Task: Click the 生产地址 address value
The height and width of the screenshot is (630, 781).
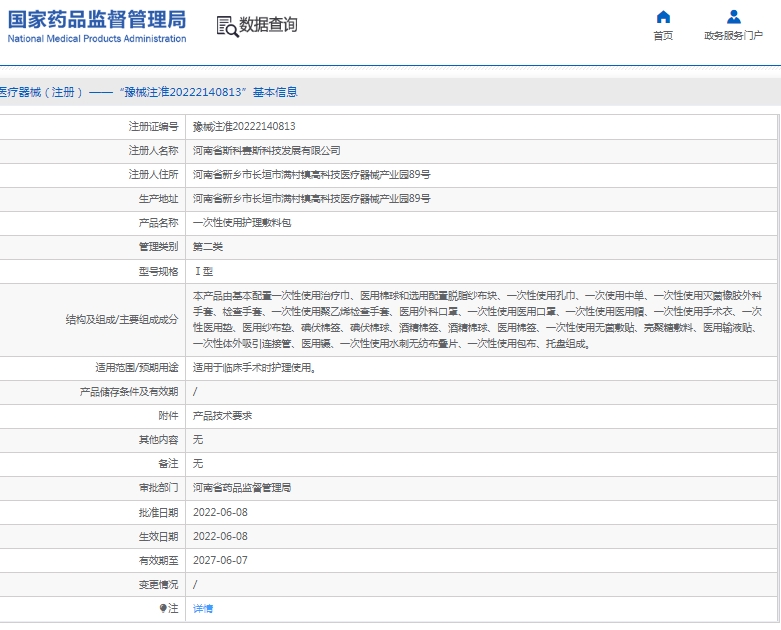Action: point(311,198)
